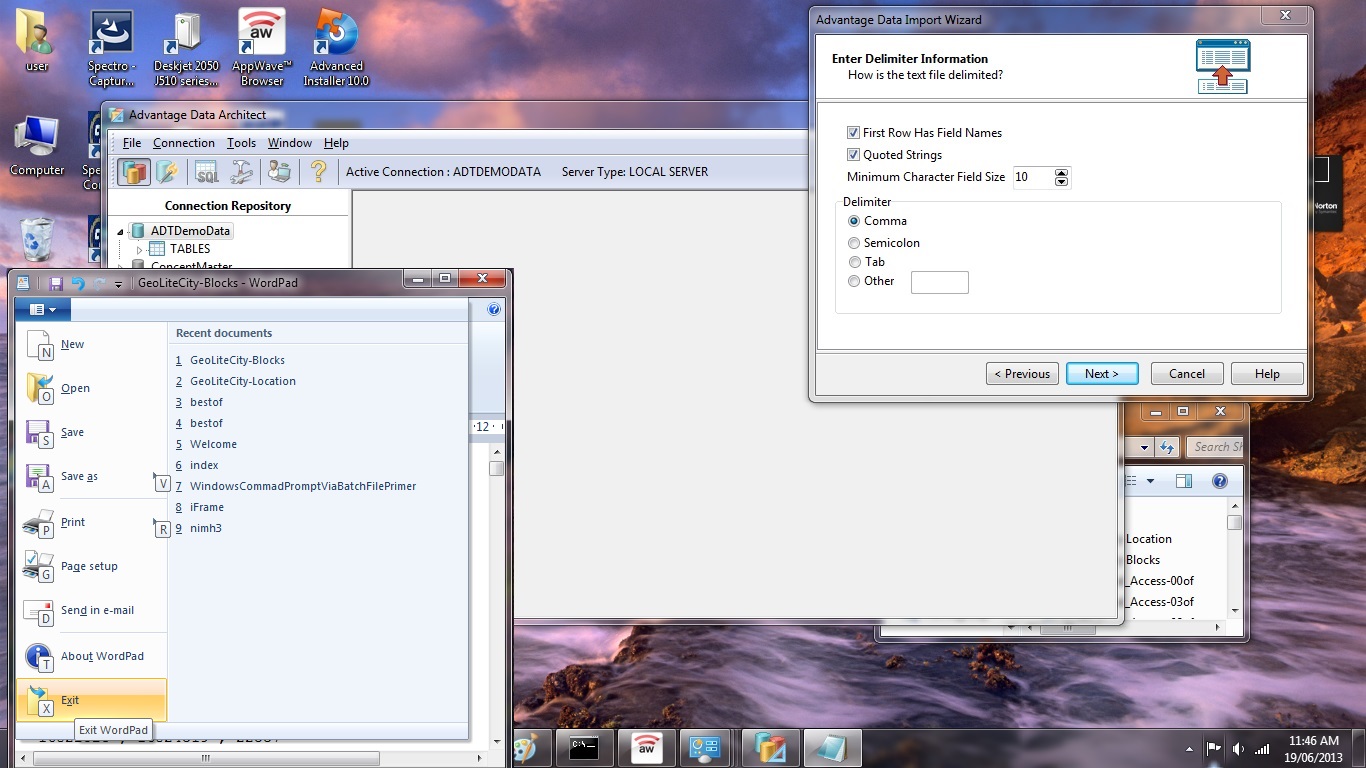1366x768 pixels.
Task: Choose Page setup in WordPad menu
Action: pyautogui.click(x=89, y=566)
